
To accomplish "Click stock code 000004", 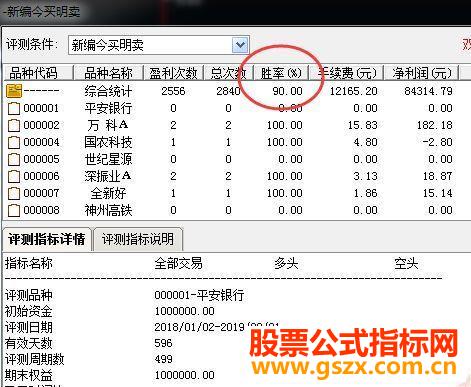I will pyautogui.click(x=41, y=142).
